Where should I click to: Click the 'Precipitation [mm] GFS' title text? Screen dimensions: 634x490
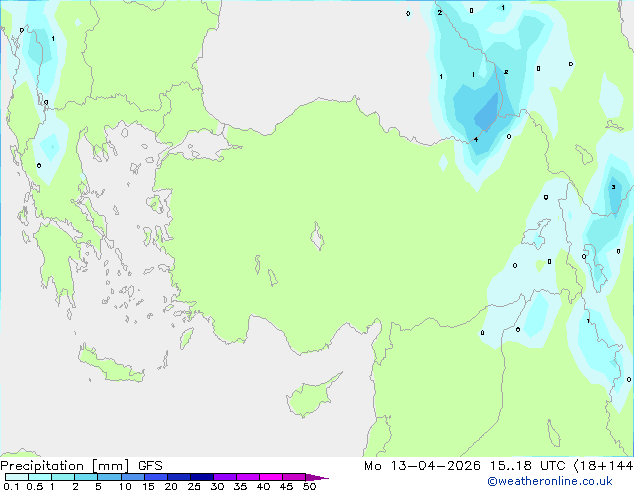pyautogui.click(x=81, y=466)
